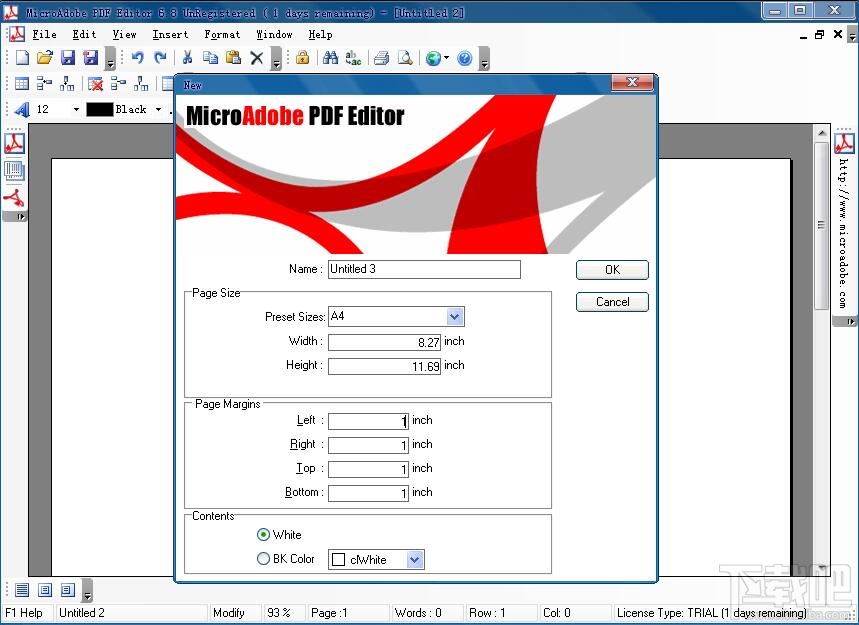The height and width of the screenshot is (625, 859).
Task: Open the Insert menu
Action: 169,34
